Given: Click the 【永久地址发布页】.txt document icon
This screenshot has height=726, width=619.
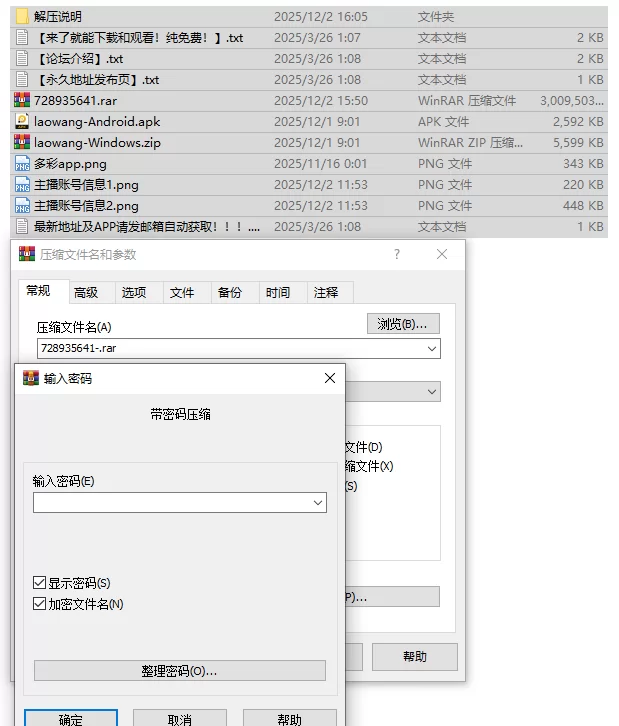Looking at the screenshot, I should (22, 80).
